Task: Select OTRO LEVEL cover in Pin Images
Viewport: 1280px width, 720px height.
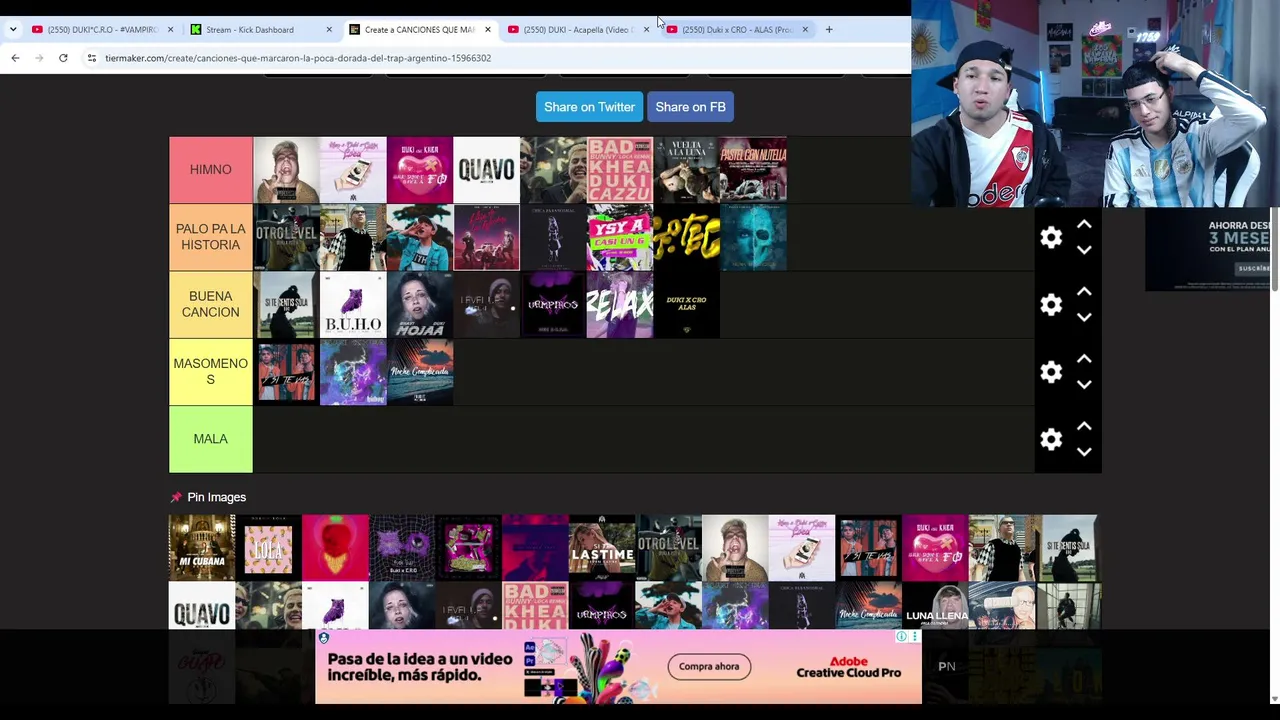Action: (668, 548)
